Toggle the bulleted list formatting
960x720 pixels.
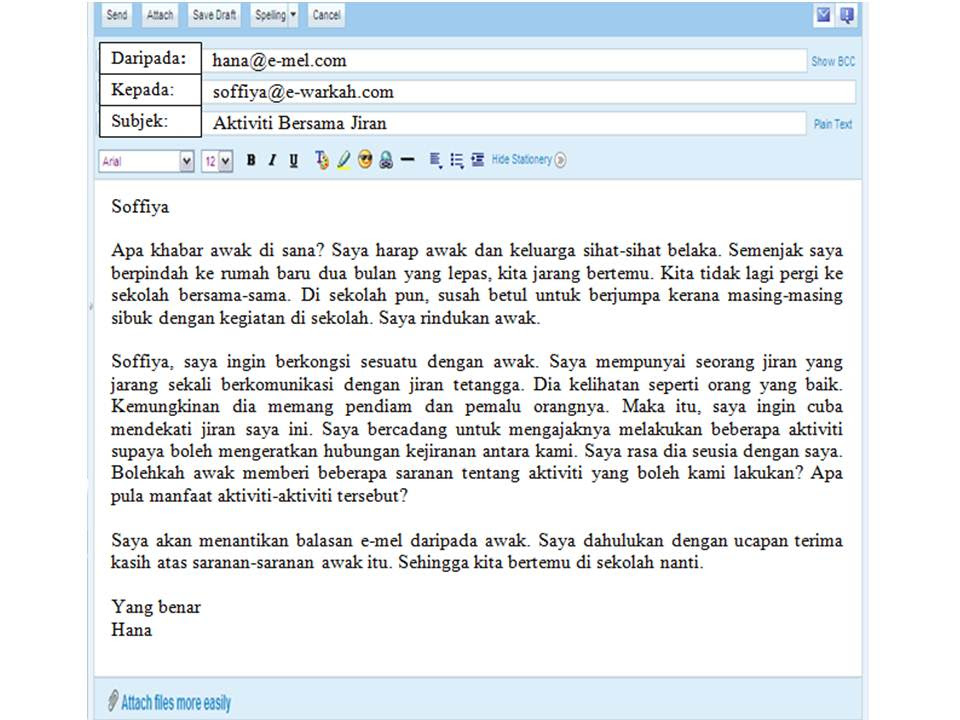coord(456,160)
